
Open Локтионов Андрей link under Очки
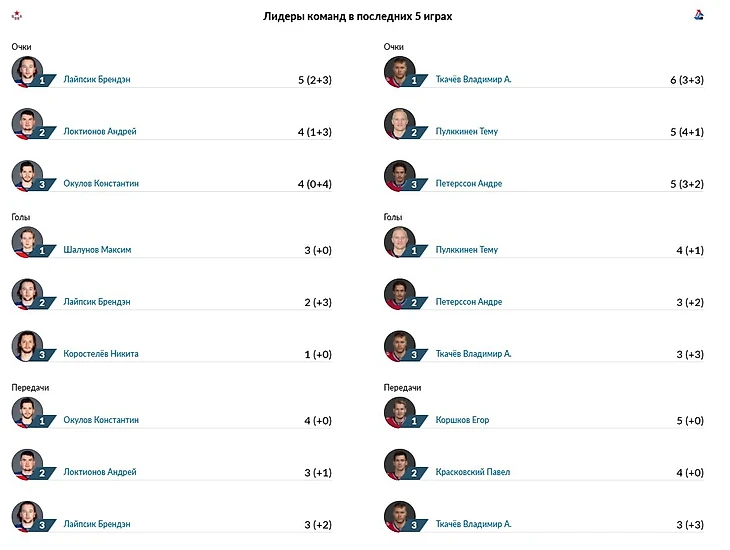(x=100, y=131)
